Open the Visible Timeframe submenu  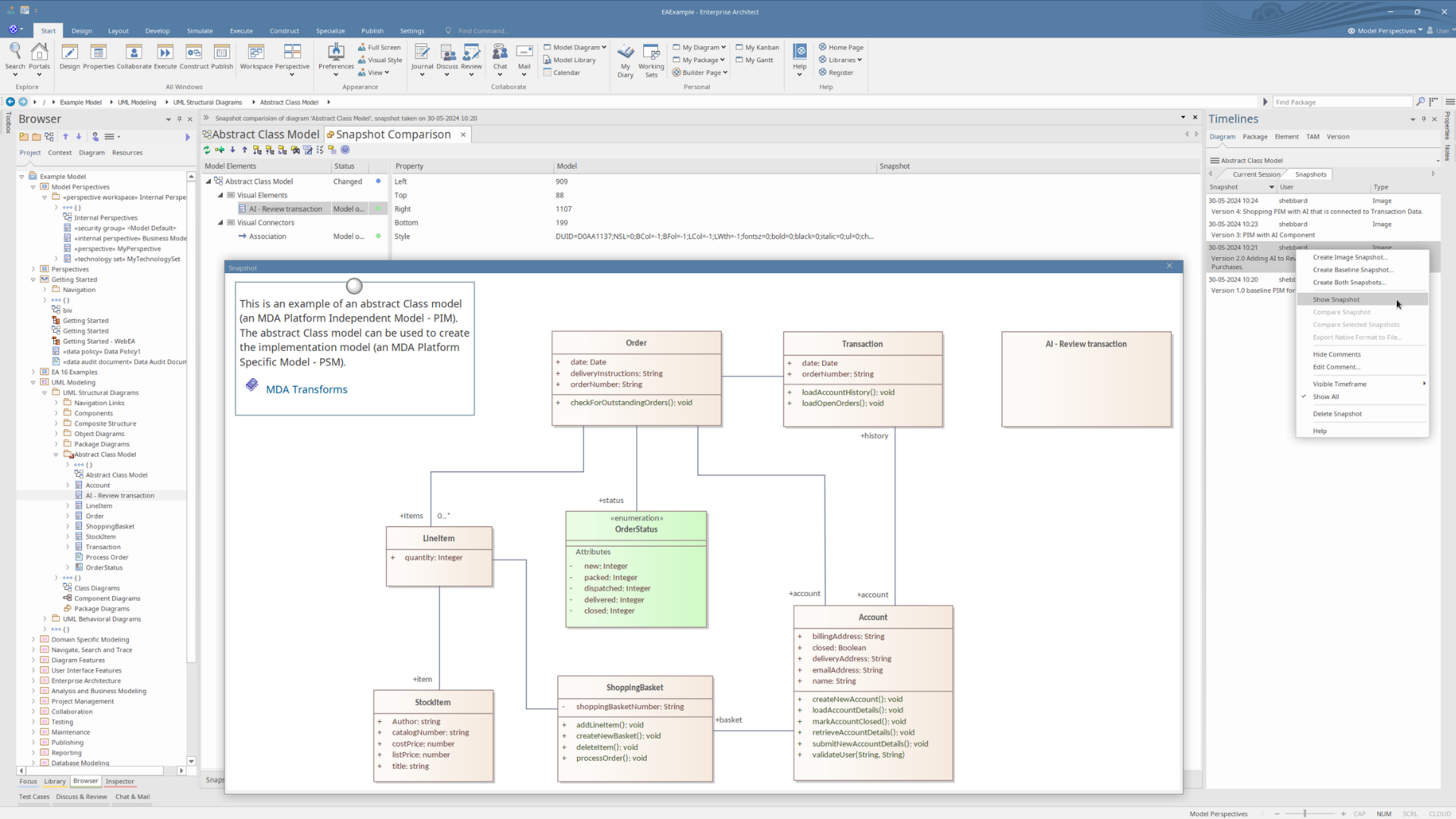[1341, 384]
